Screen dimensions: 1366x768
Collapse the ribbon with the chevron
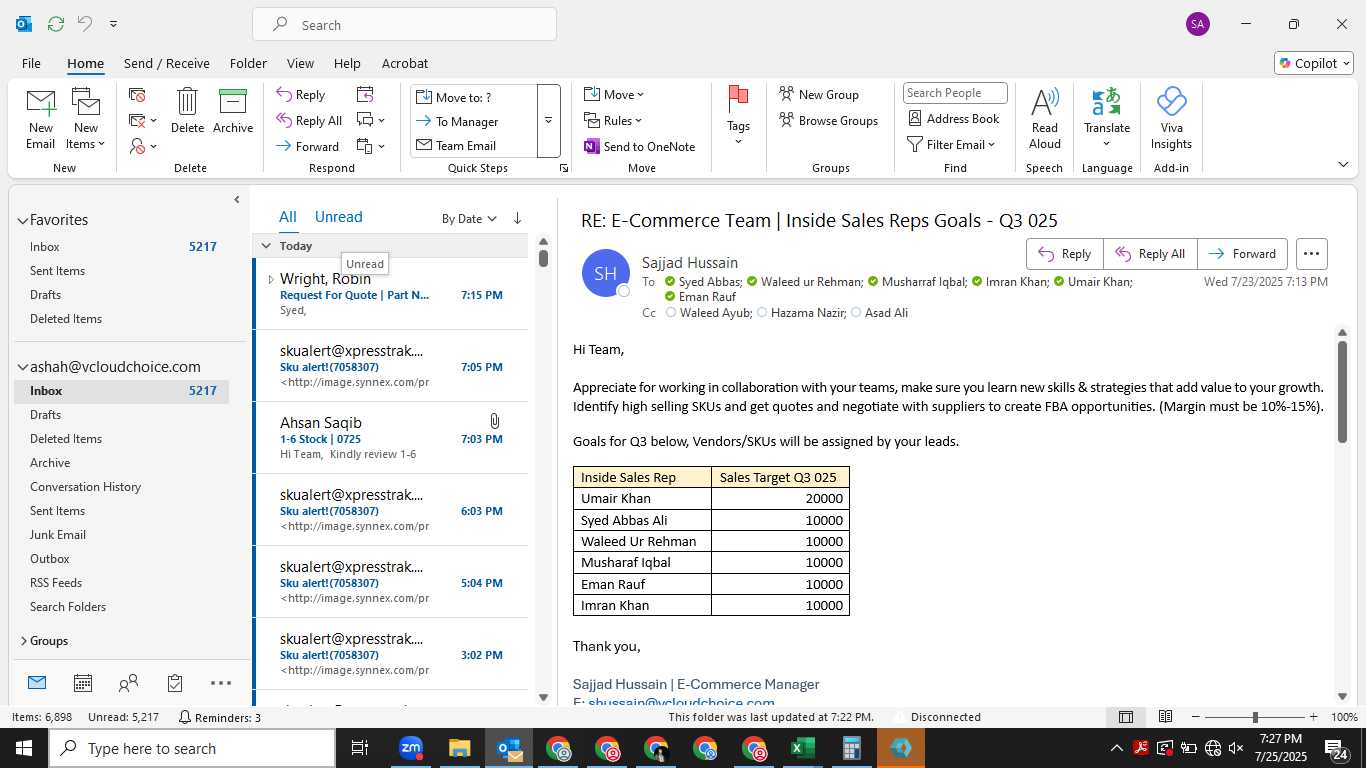[1343, 164]
